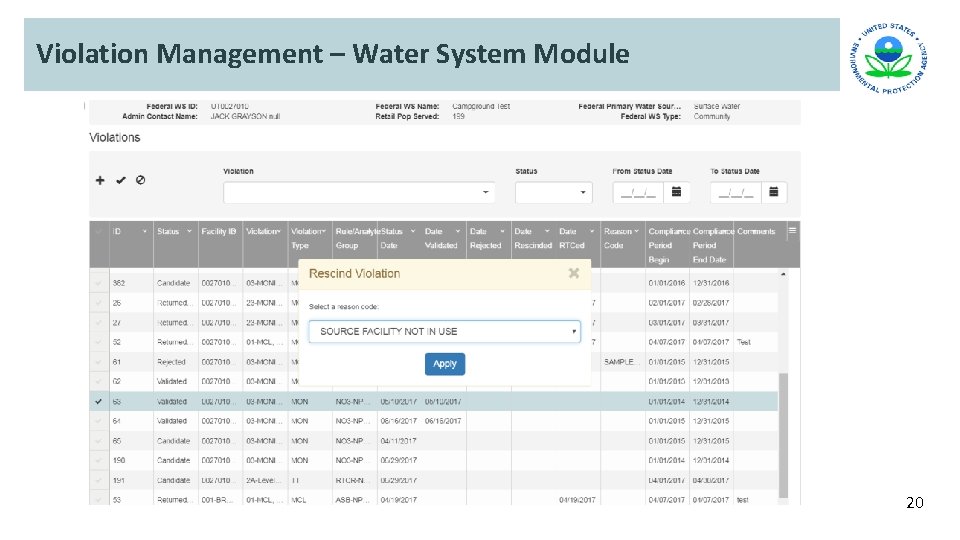Toggle the select-all header checkbox

[99, 231]
